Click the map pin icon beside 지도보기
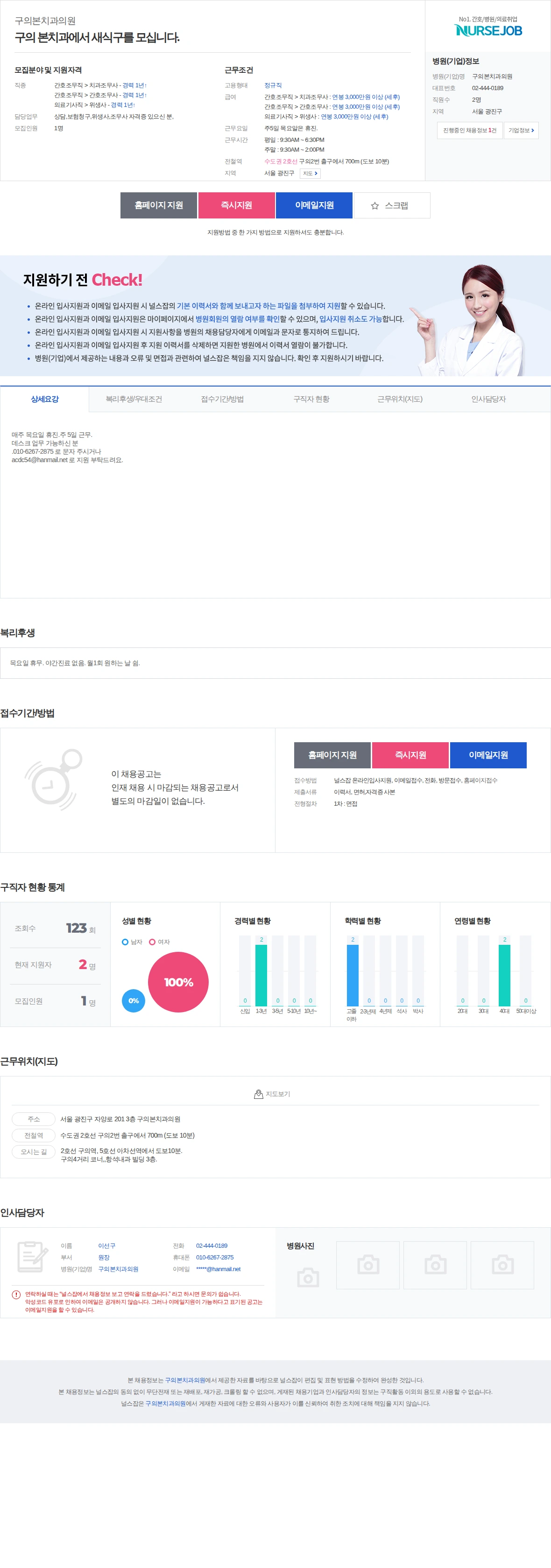The height and width of the screenshot is (1568, 551). 258,1094
